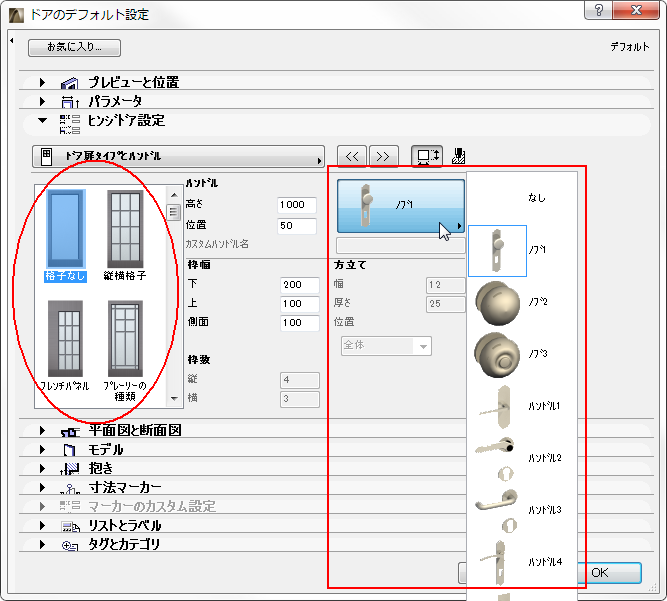
Task: Click the 寸法マーカー panel icon
Action: point(70,488)
